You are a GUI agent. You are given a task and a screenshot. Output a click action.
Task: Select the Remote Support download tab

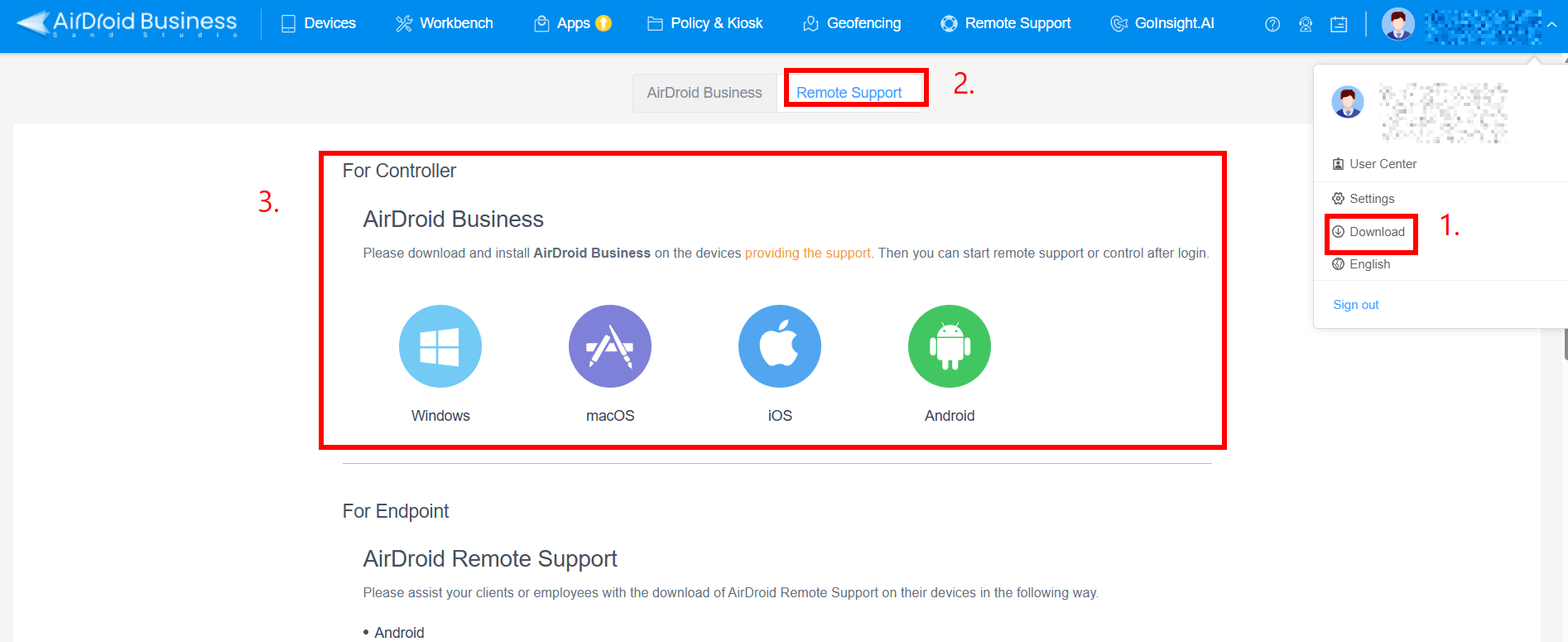coord(849,93)
